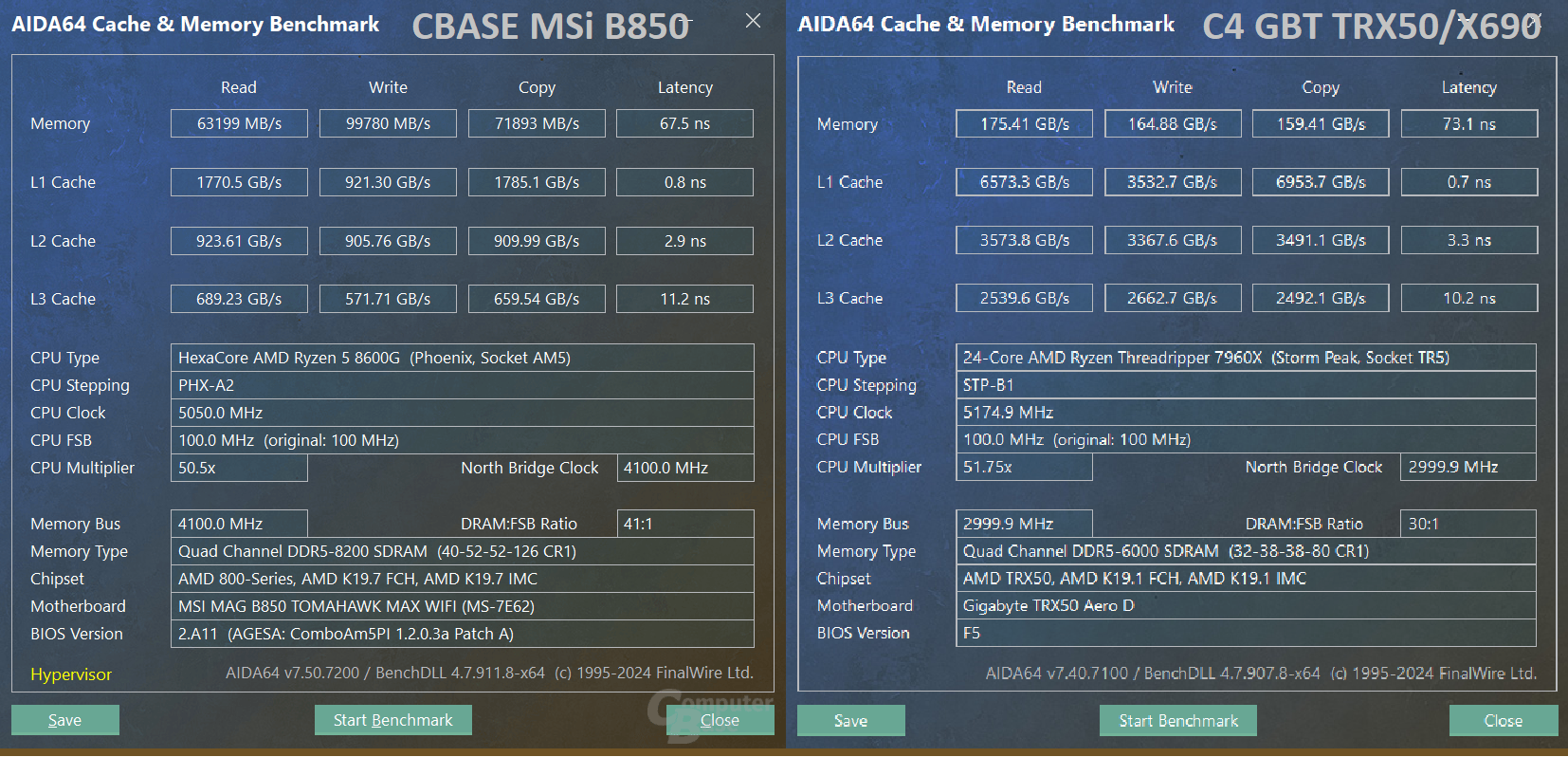Select L2 cache latency 2.9 ns
The width and height of the screenshot is (1568, 757).
pos(684,241)
